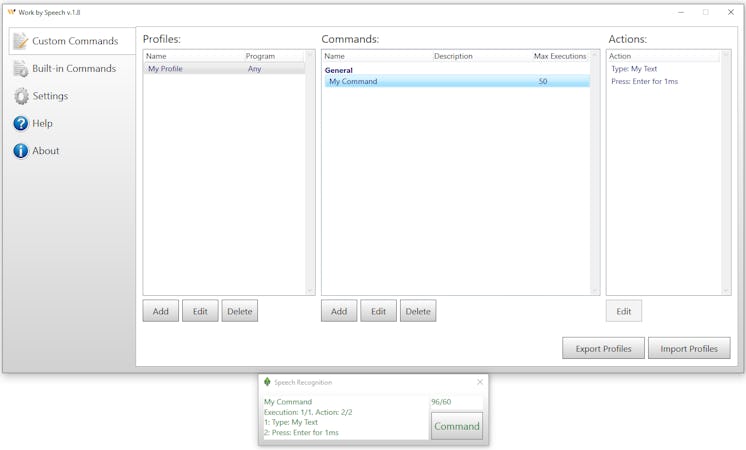Select the 'Type: My Text' action

pos(634,68)
